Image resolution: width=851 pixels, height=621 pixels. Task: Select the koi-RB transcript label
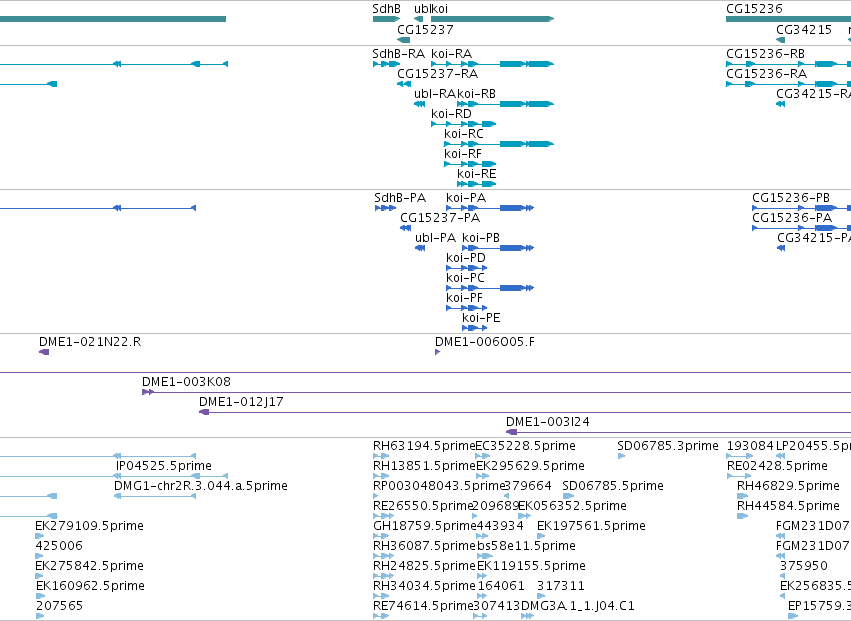click(477, 94)
